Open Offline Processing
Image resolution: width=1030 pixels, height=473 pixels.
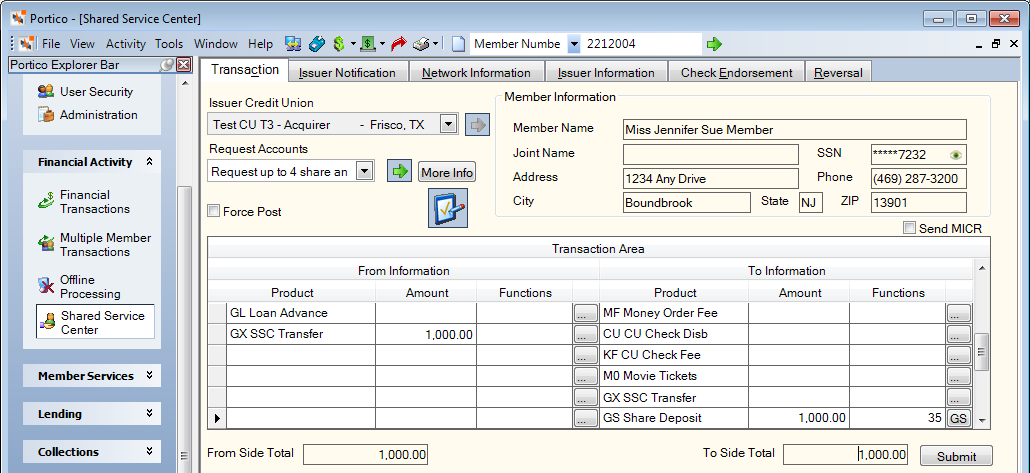(x=79, y=286)
